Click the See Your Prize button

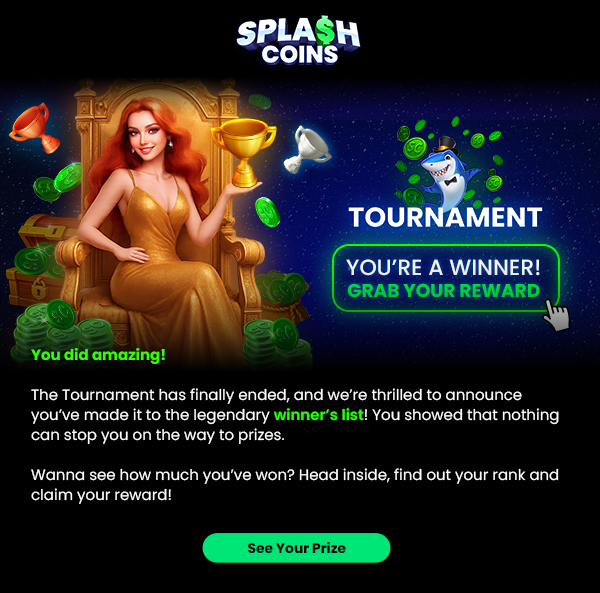[296, 548]
